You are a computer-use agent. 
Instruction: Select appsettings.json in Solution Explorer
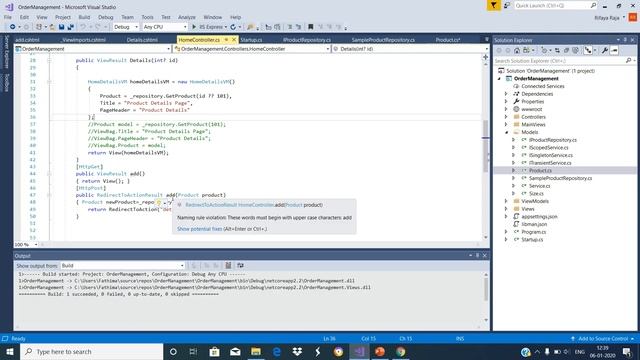pyautogui.click(x=539, y=217)
